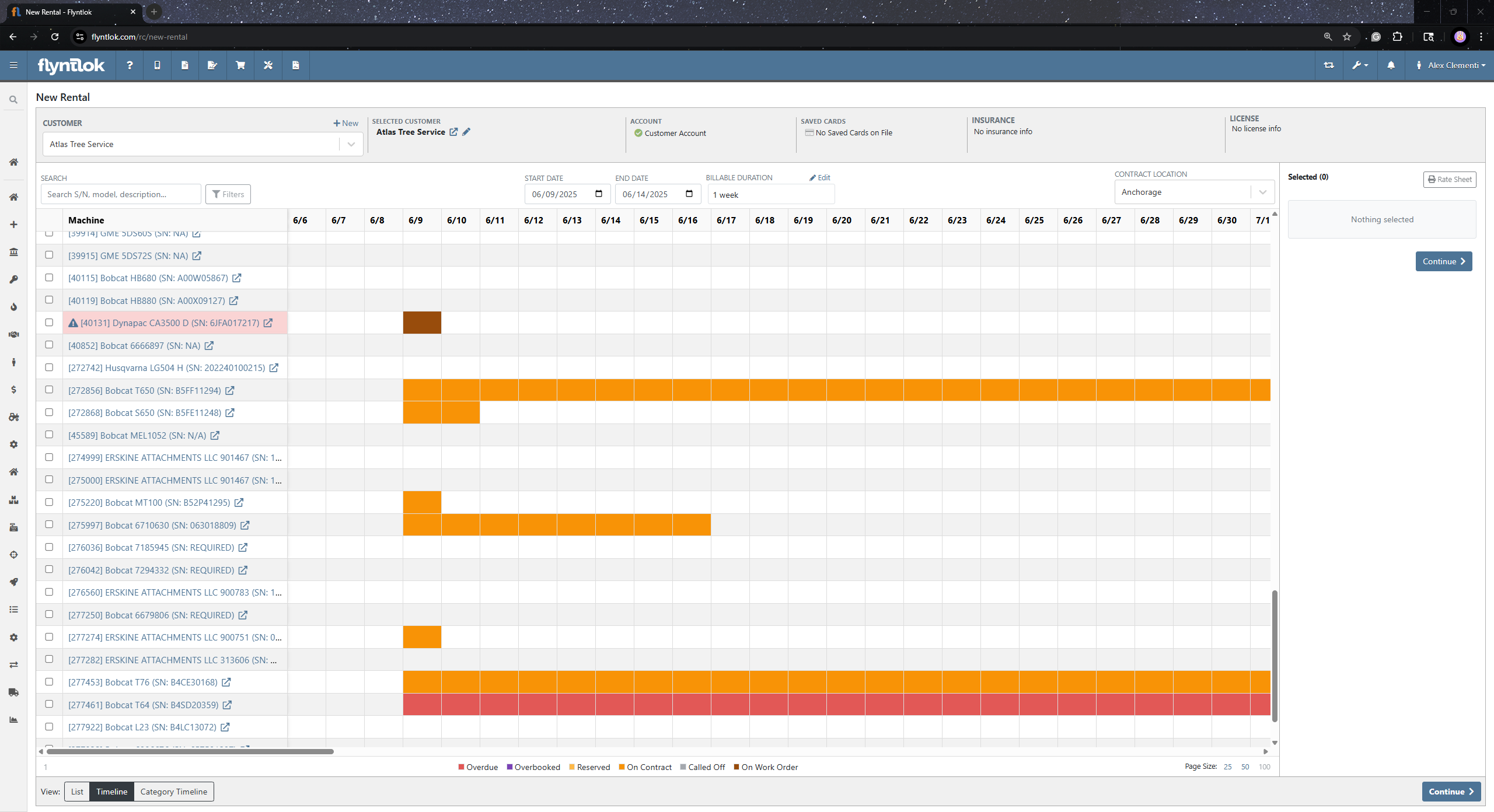
Task: Switch to List view
Action: point(77,792)
